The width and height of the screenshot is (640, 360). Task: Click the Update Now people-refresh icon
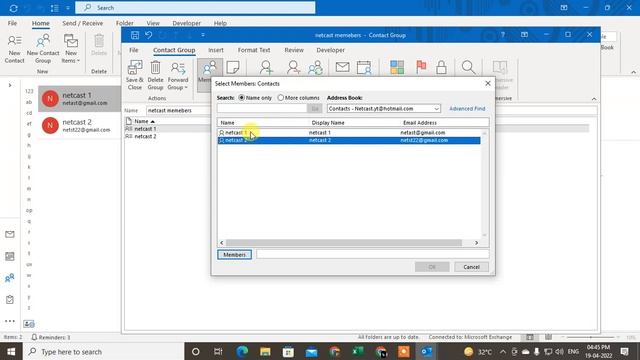pyautogui.click(x=315, y=67)
